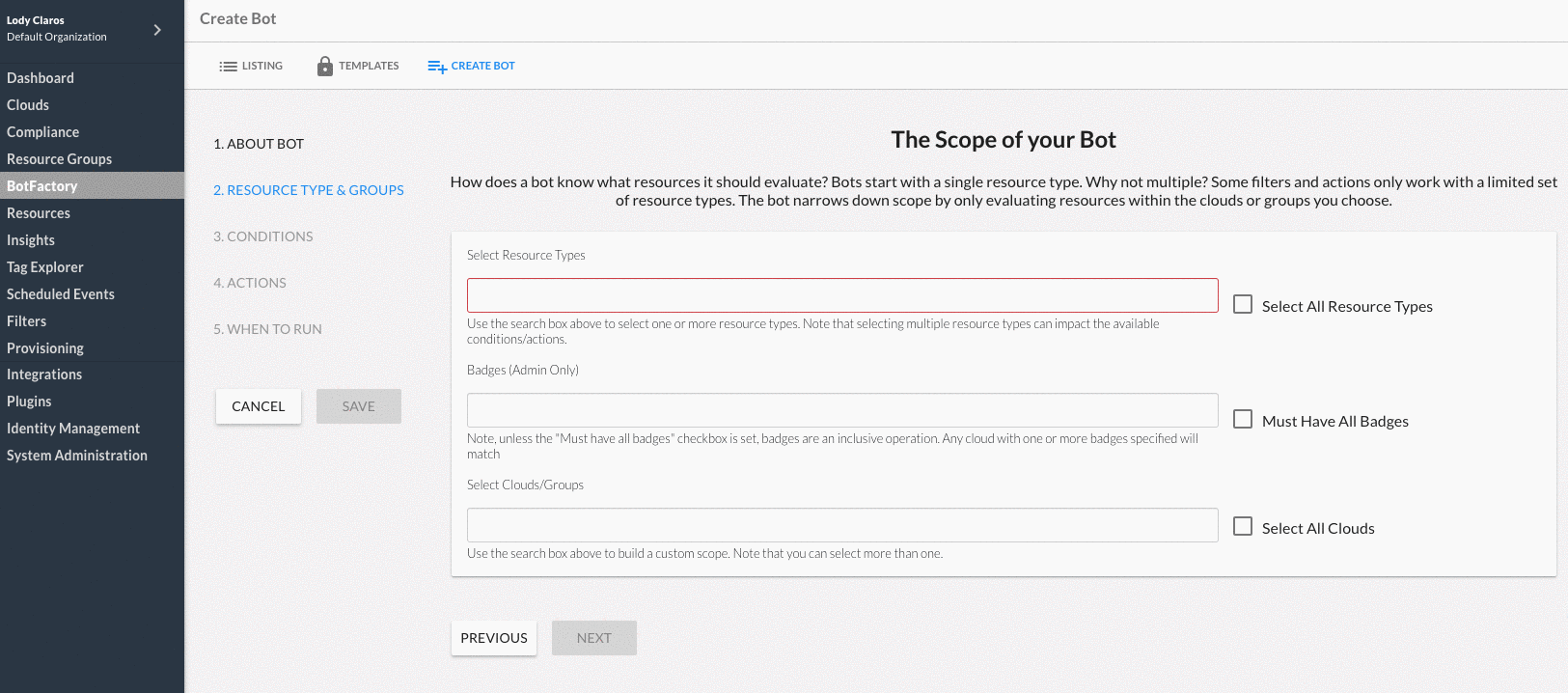1568x693 pixels.
Task: Select step 2. Resource Type & Groups
Action: click(309, 190)
